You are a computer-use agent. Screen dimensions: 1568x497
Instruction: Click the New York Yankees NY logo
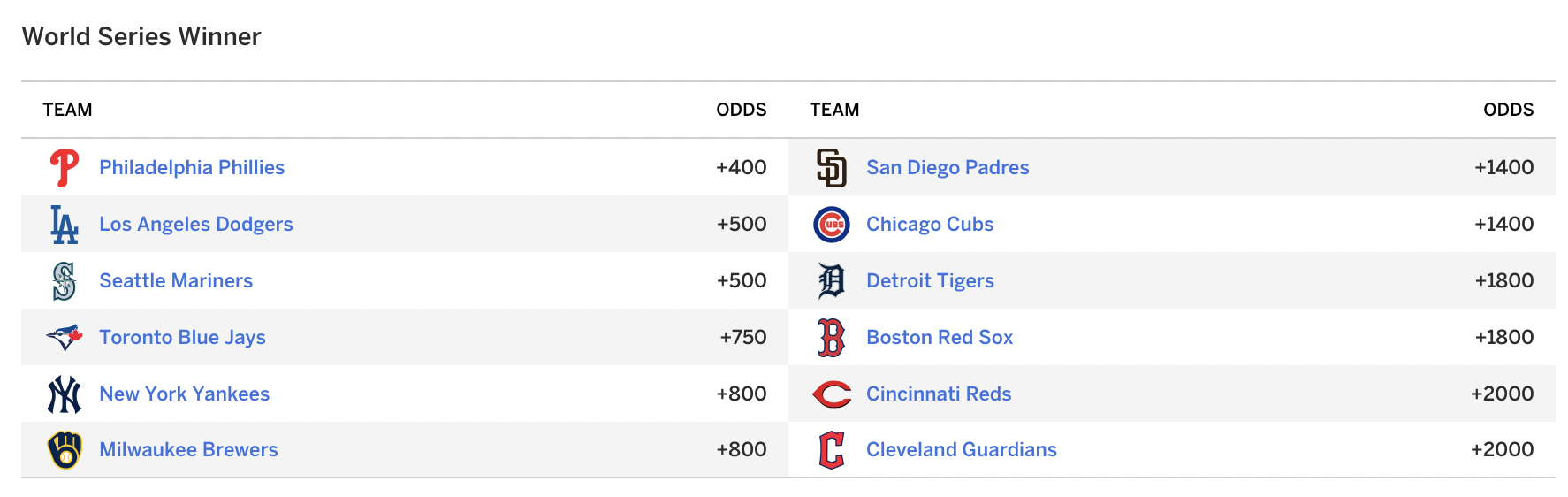click(x=65, y=394)
